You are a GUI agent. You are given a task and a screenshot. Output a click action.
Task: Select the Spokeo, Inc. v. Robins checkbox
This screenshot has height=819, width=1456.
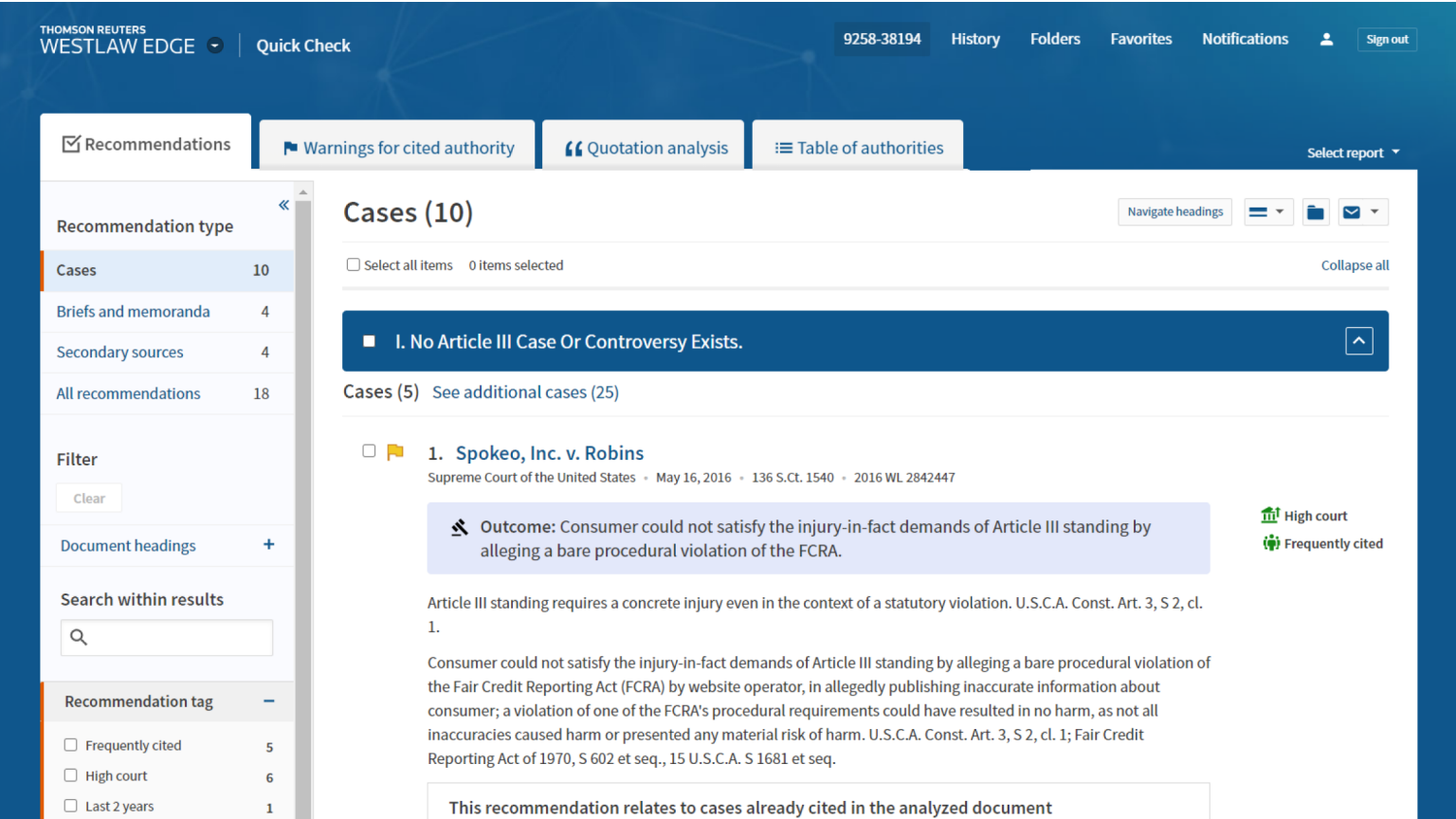pos(369,451)
